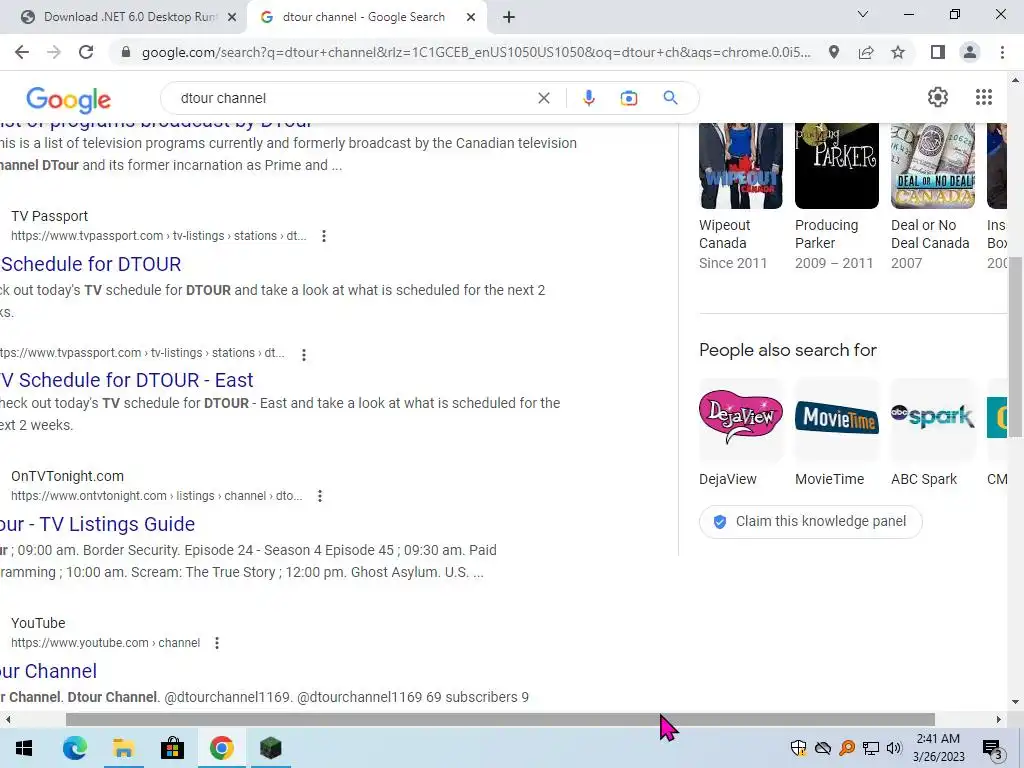1024x768 pixels.
Task: Click Chrome icon in taskbar
Action: coord(221,748)
